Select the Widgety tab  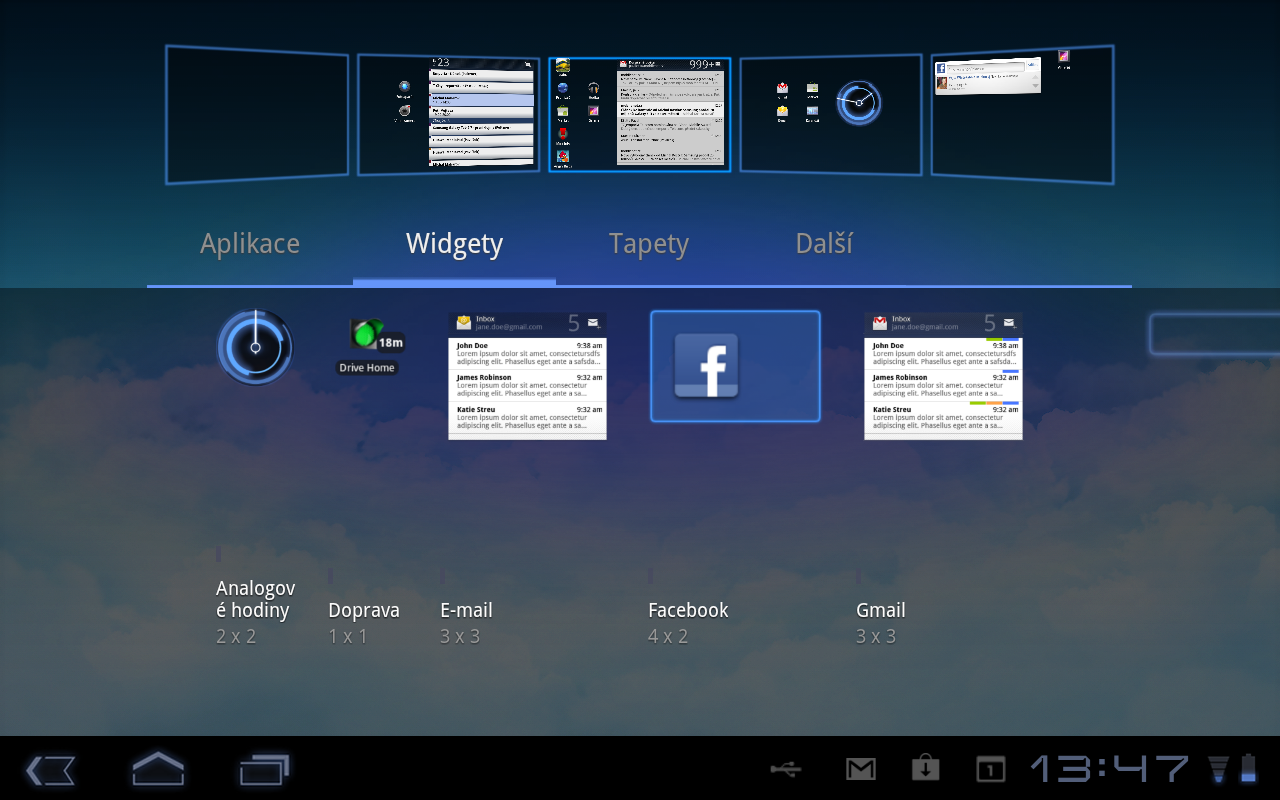click(454, 243)
